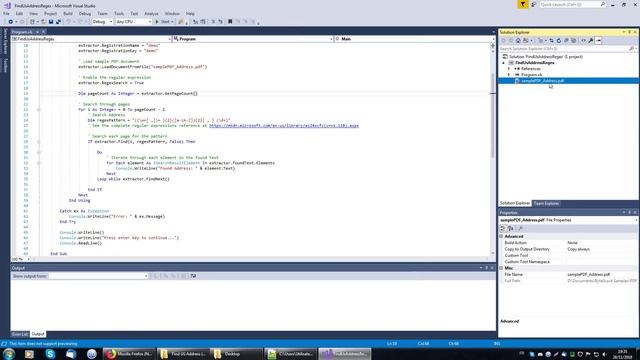Open the Debug menu
Viewport: 640px width, 360px height.
point(85,13)
